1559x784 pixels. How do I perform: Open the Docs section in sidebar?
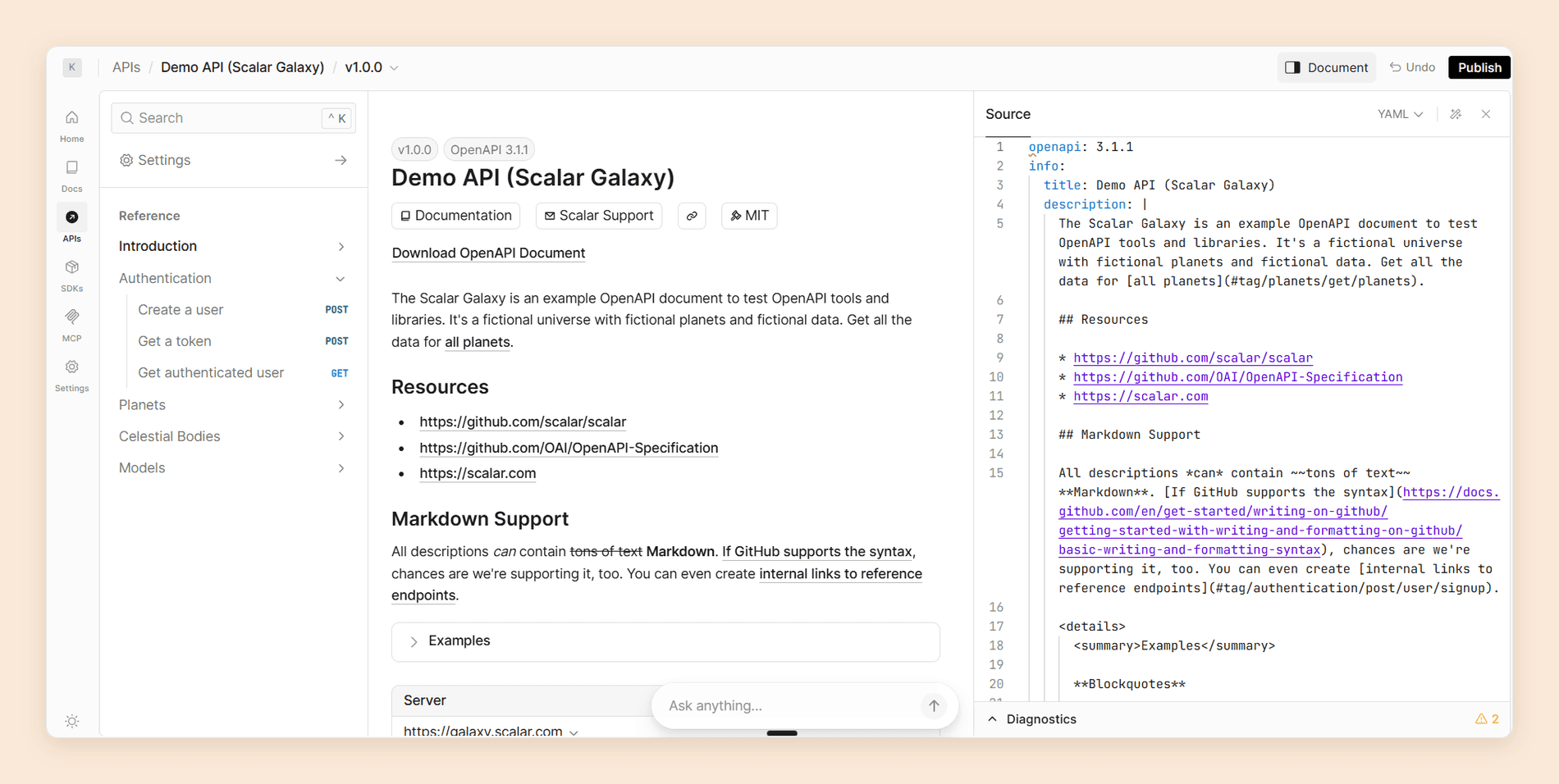click(72, 176)
